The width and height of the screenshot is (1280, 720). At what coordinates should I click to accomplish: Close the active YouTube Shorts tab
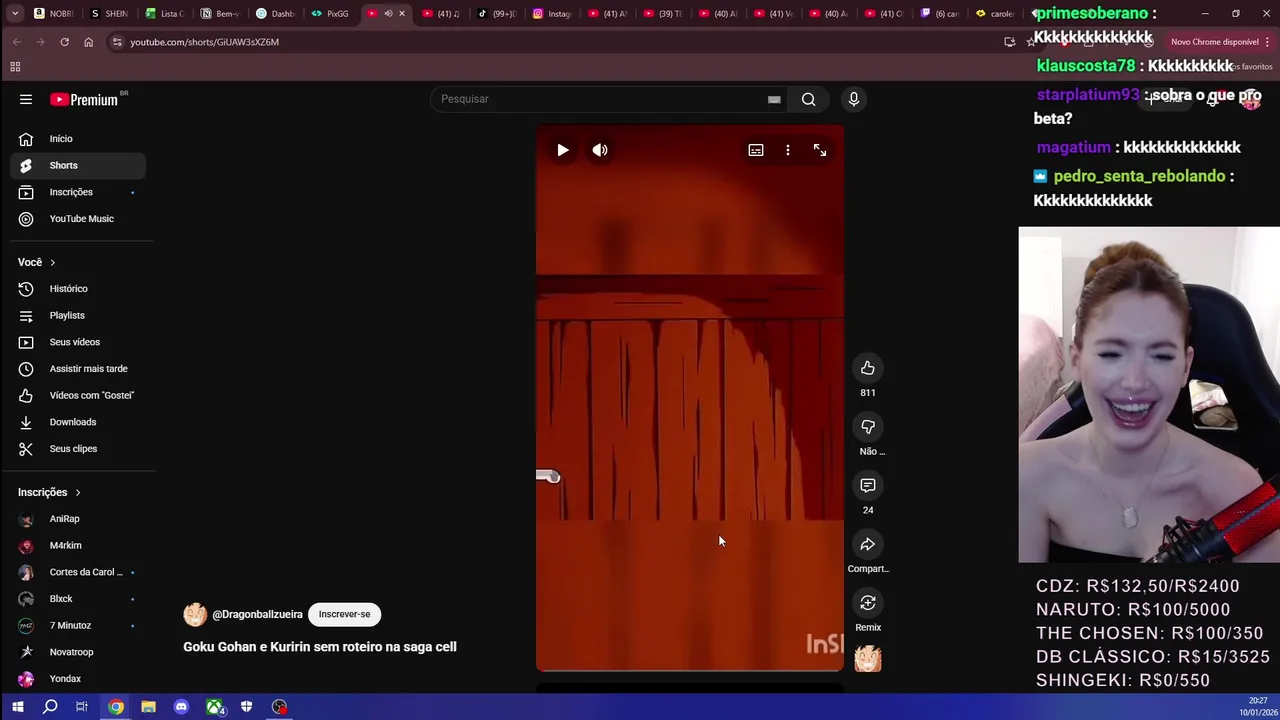402,14
